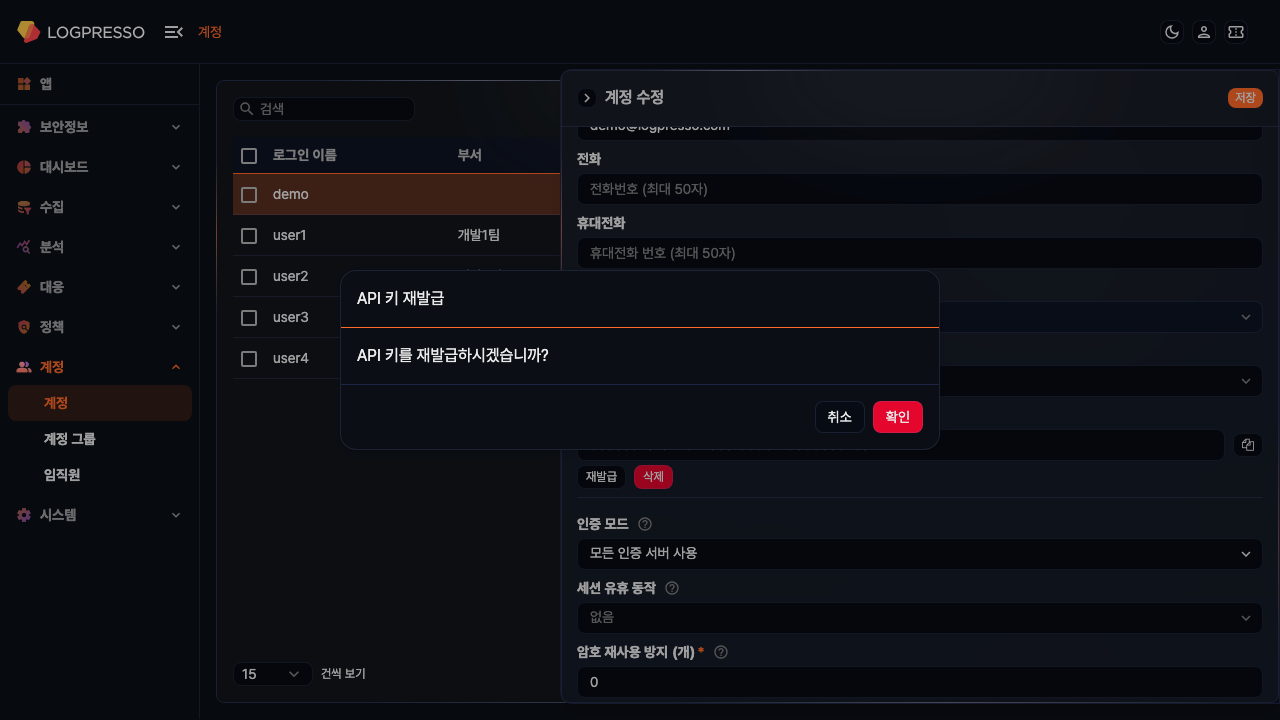Select the header checkbox above the account list
The height and width of the screenshot is (720, 1280).
pyautogui.click(x=248, y=155)
